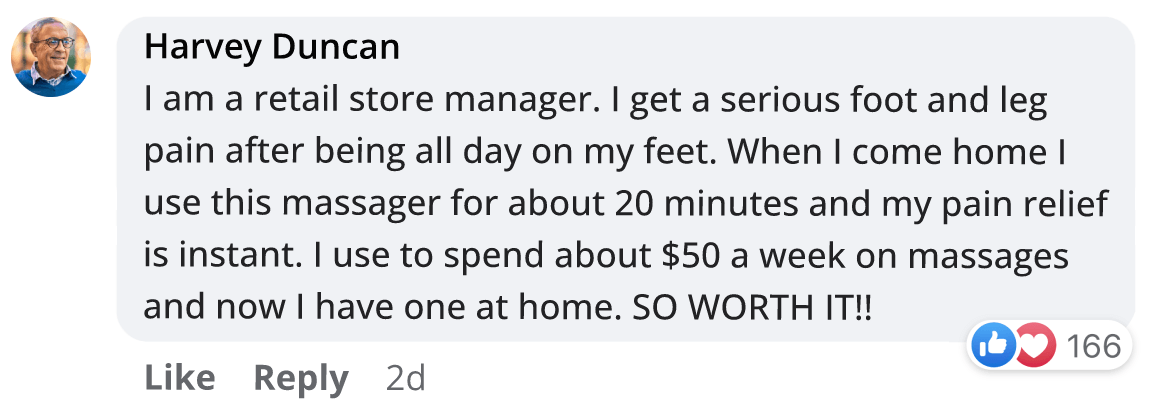The width and height of the screenshot is (1154, 412).
Task: Click the 2d comment timestamp
Action: (x=405, y=377)
